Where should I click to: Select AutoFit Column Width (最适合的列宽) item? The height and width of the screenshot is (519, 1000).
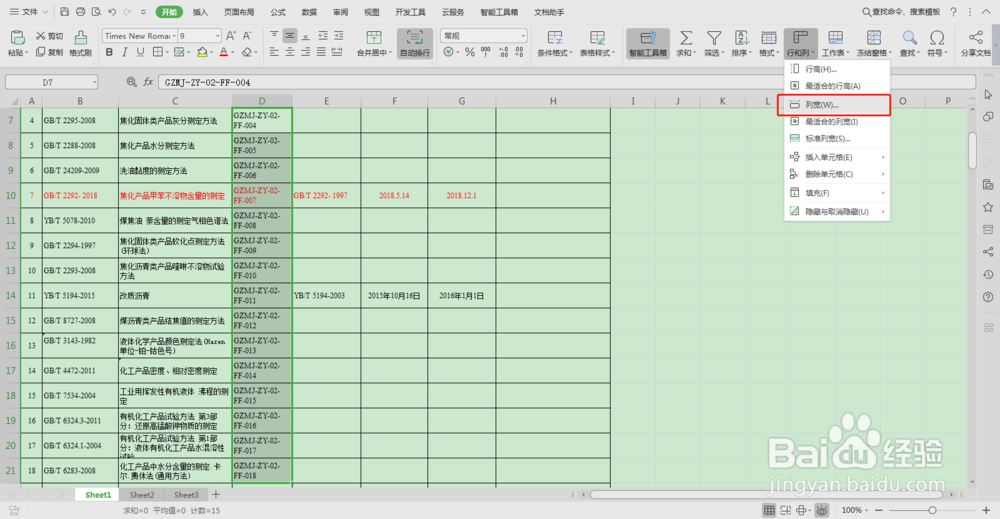pos(837,122)
